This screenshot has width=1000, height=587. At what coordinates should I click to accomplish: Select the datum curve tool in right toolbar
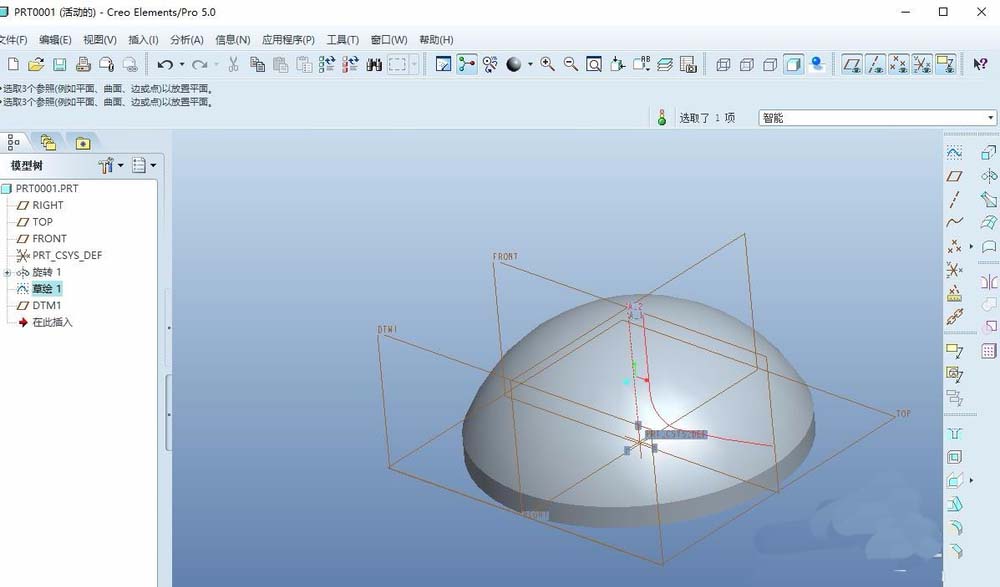coord(954,222)
